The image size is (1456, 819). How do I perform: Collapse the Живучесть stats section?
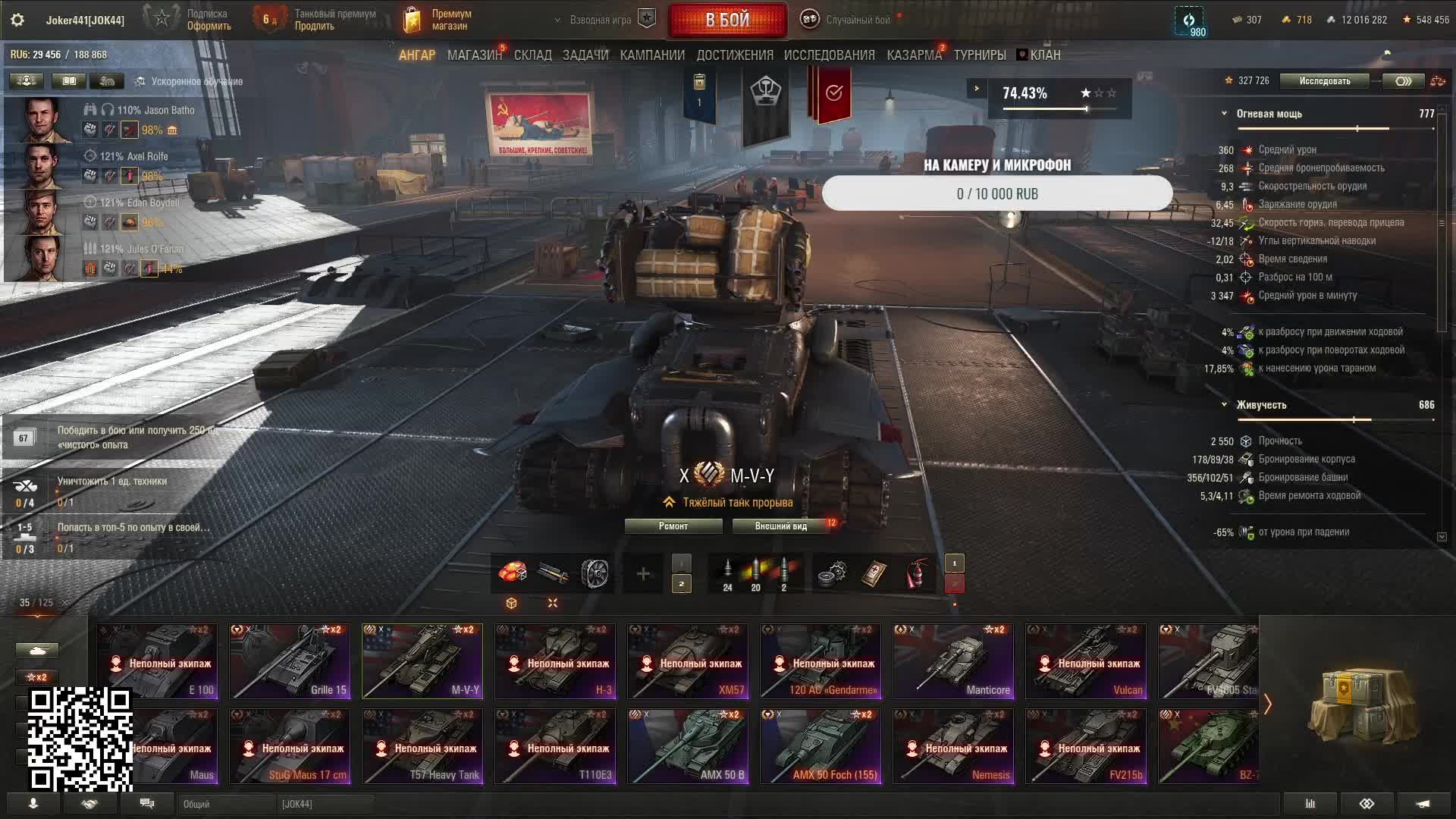1224,405
